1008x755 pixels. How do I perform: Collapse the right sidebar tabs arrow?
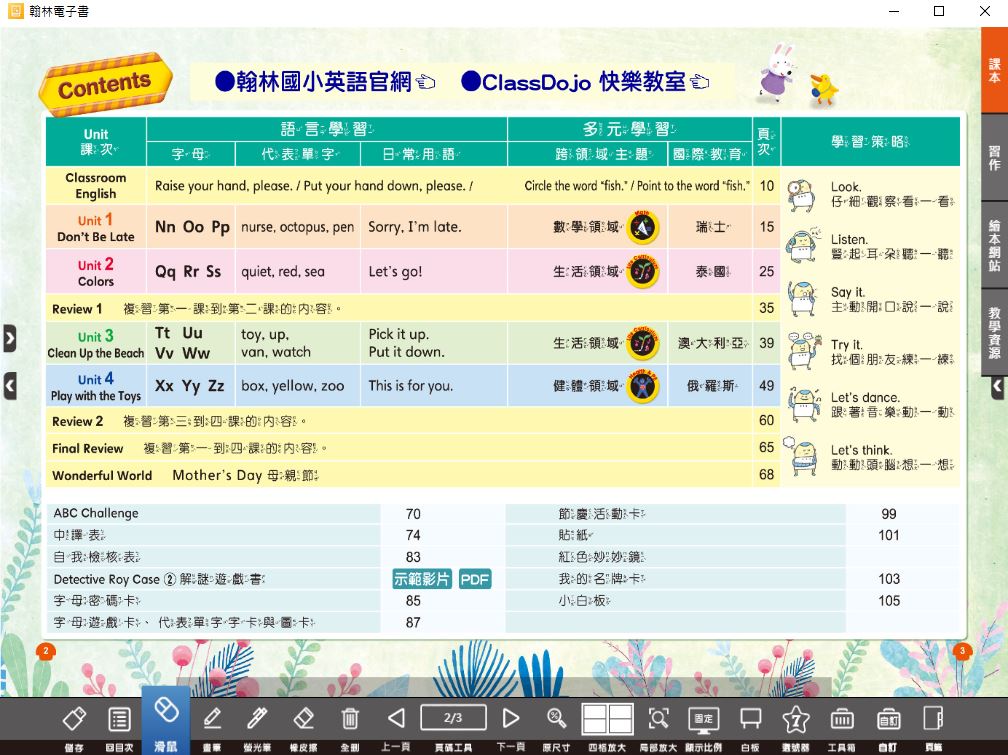pyautogui.click(x=997, y=386)
